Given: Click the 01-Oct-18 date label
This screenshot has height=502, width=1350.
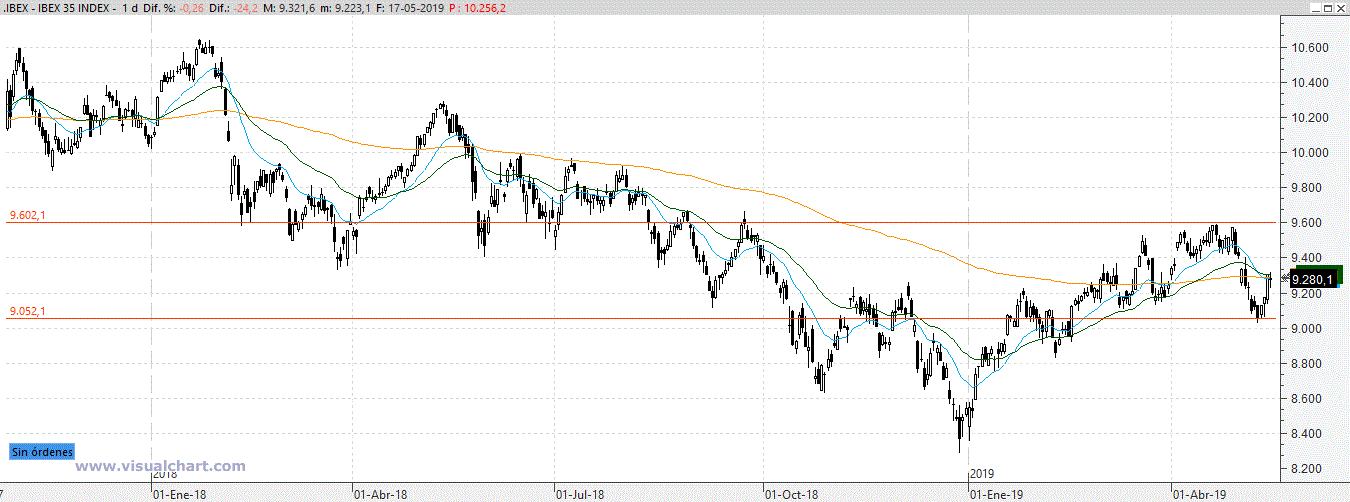Looking at the screenshot, I should coord(791,494).
